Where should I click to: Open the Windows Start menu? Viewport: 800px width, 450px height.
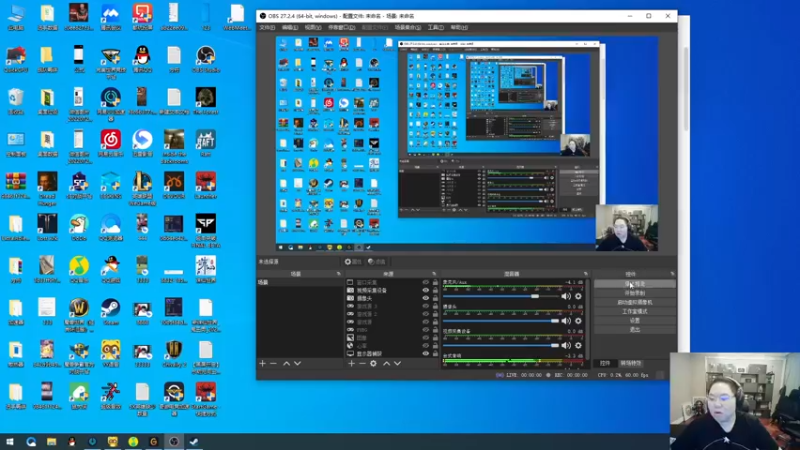pos(10,441)
